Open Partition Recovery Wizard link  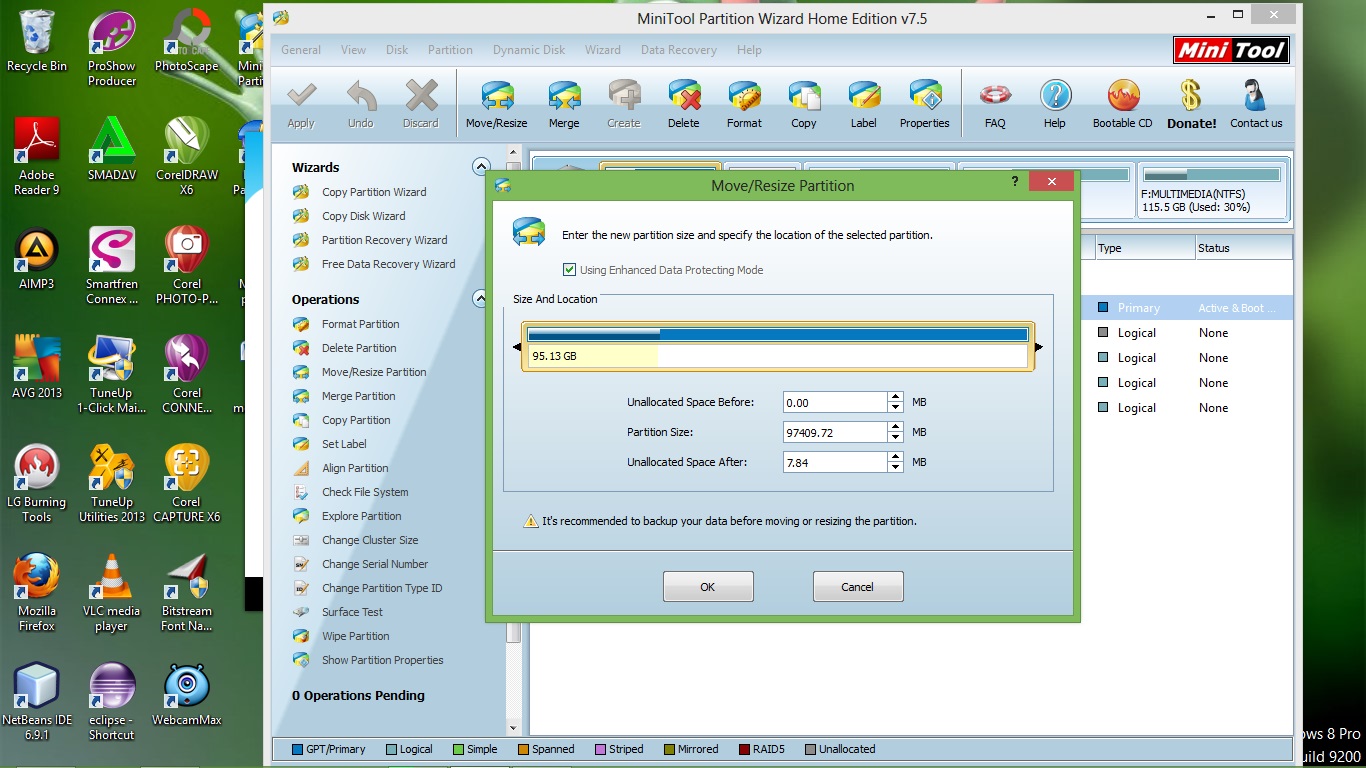(x=385, y=240)
